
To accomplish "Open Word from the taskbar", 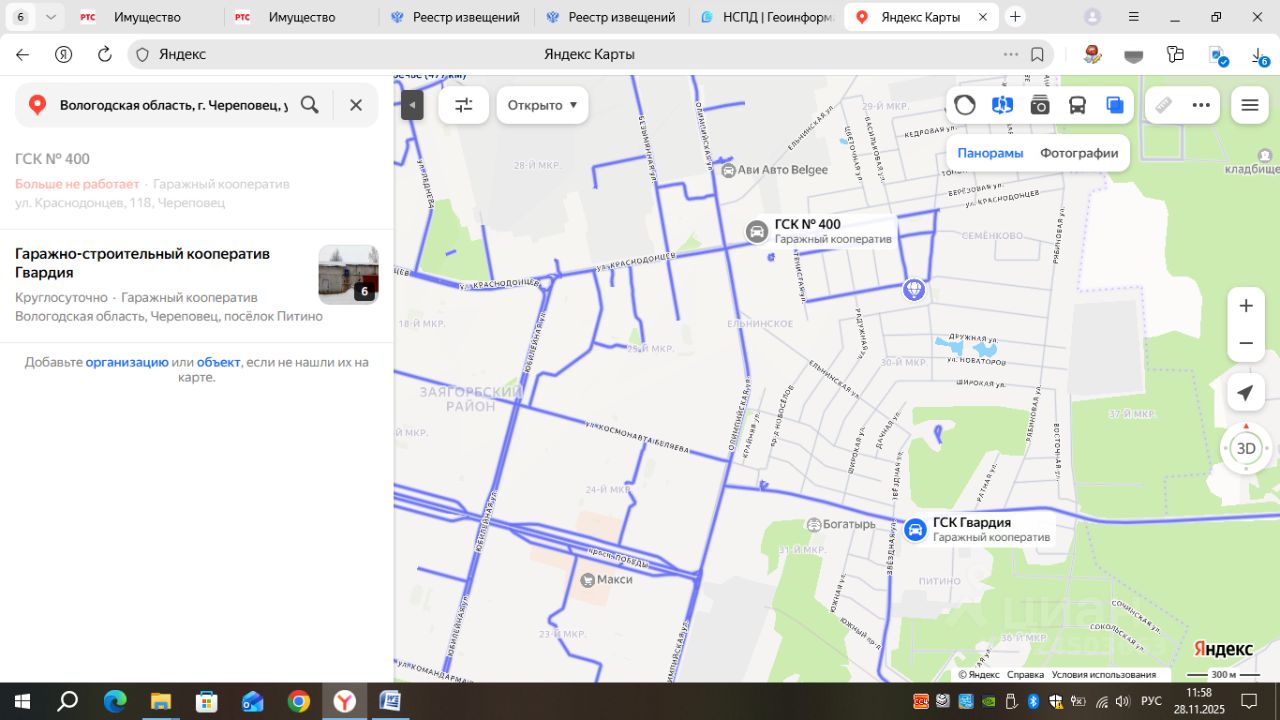I will tap(391, 701).
